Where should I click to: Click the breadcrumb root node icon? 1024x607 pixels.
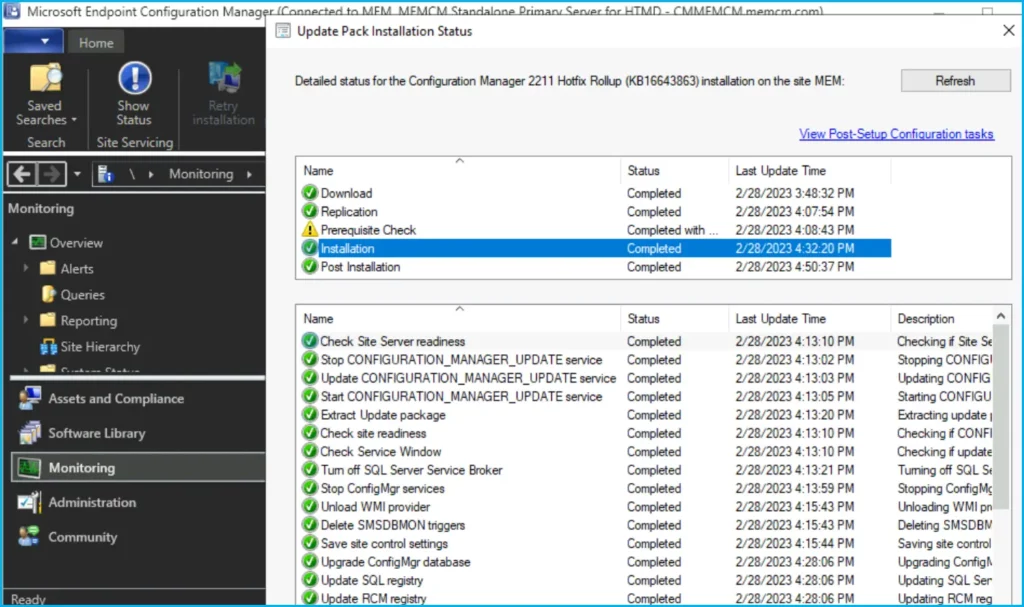coord(105,174)
